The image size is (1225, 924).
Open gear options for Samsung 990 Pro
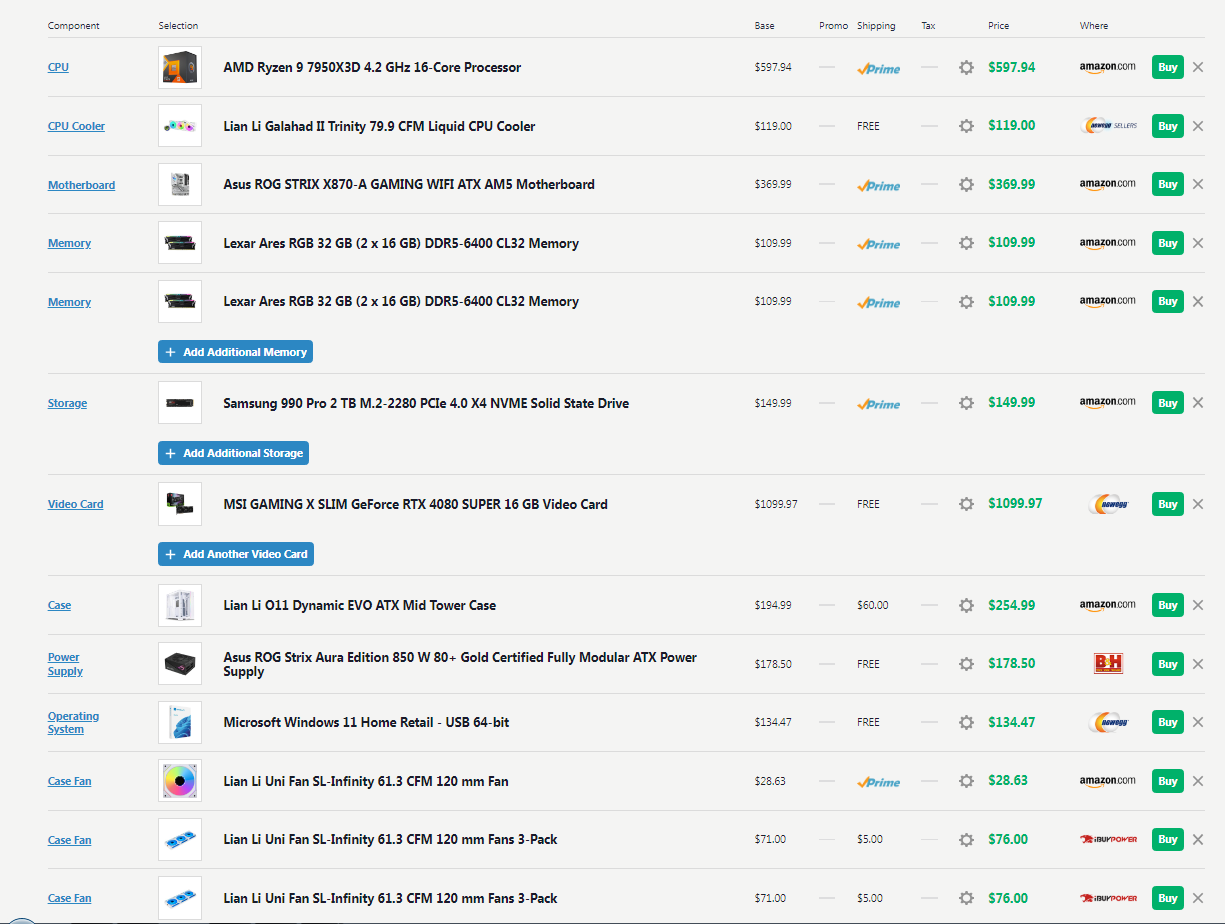pos(966,403)
